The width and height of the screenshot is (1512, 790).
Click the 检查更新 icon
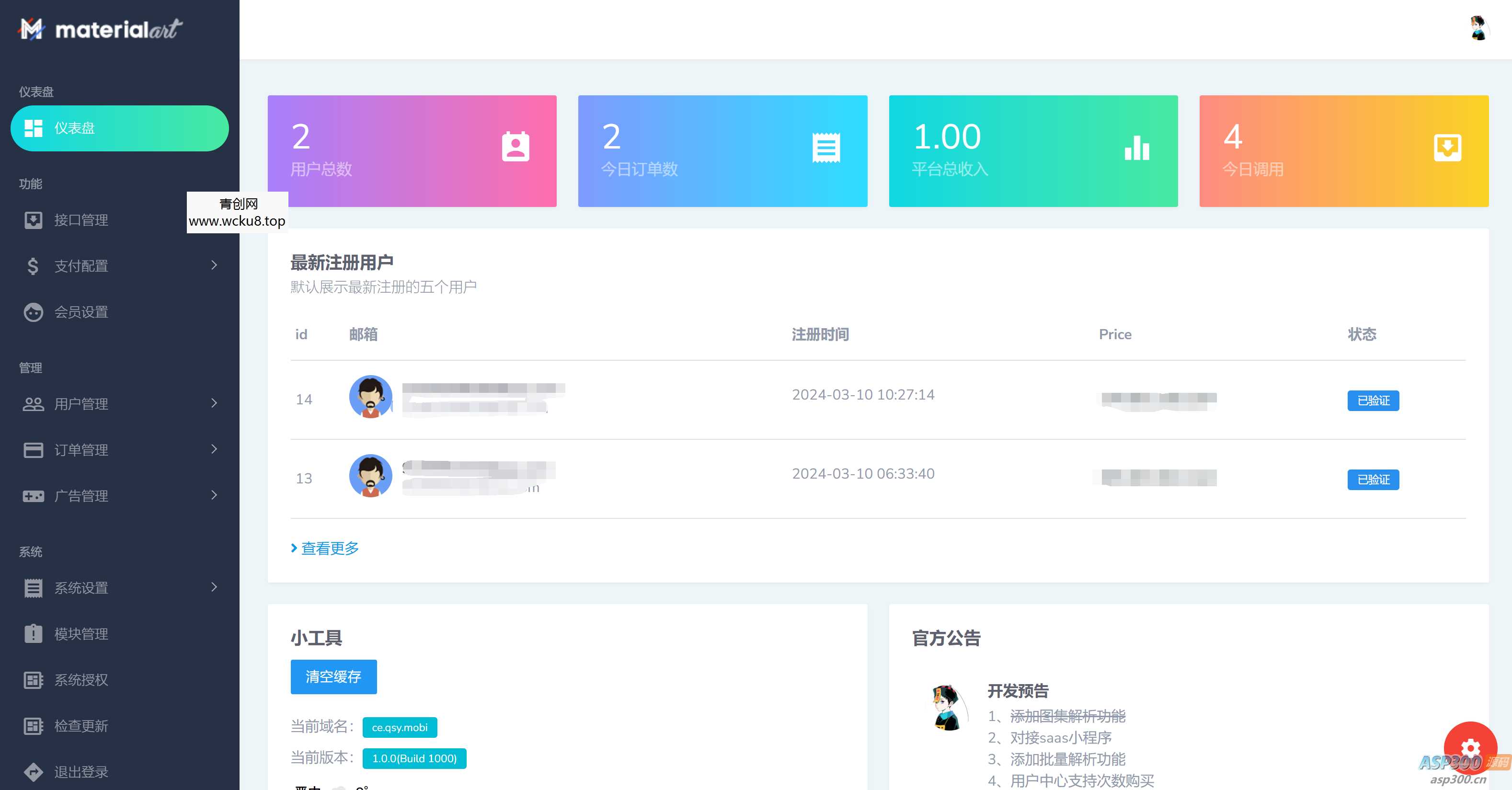(x=33, y=727)
